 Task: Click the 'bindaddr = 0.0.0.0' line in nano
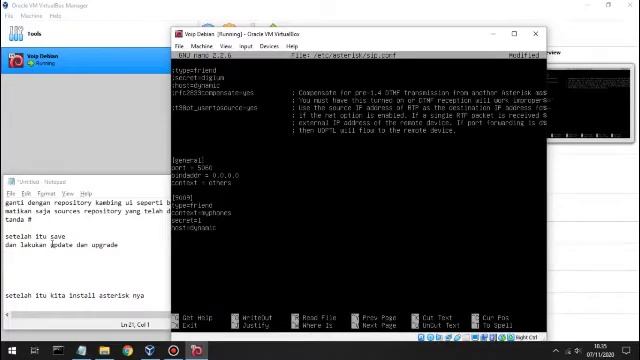coord(205,176)
